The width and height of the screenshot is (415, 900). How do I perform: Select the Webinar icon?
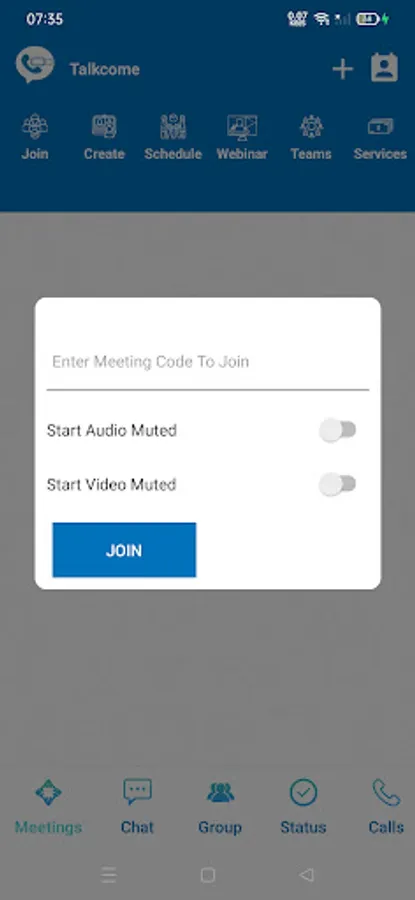(x=242, y=127)
